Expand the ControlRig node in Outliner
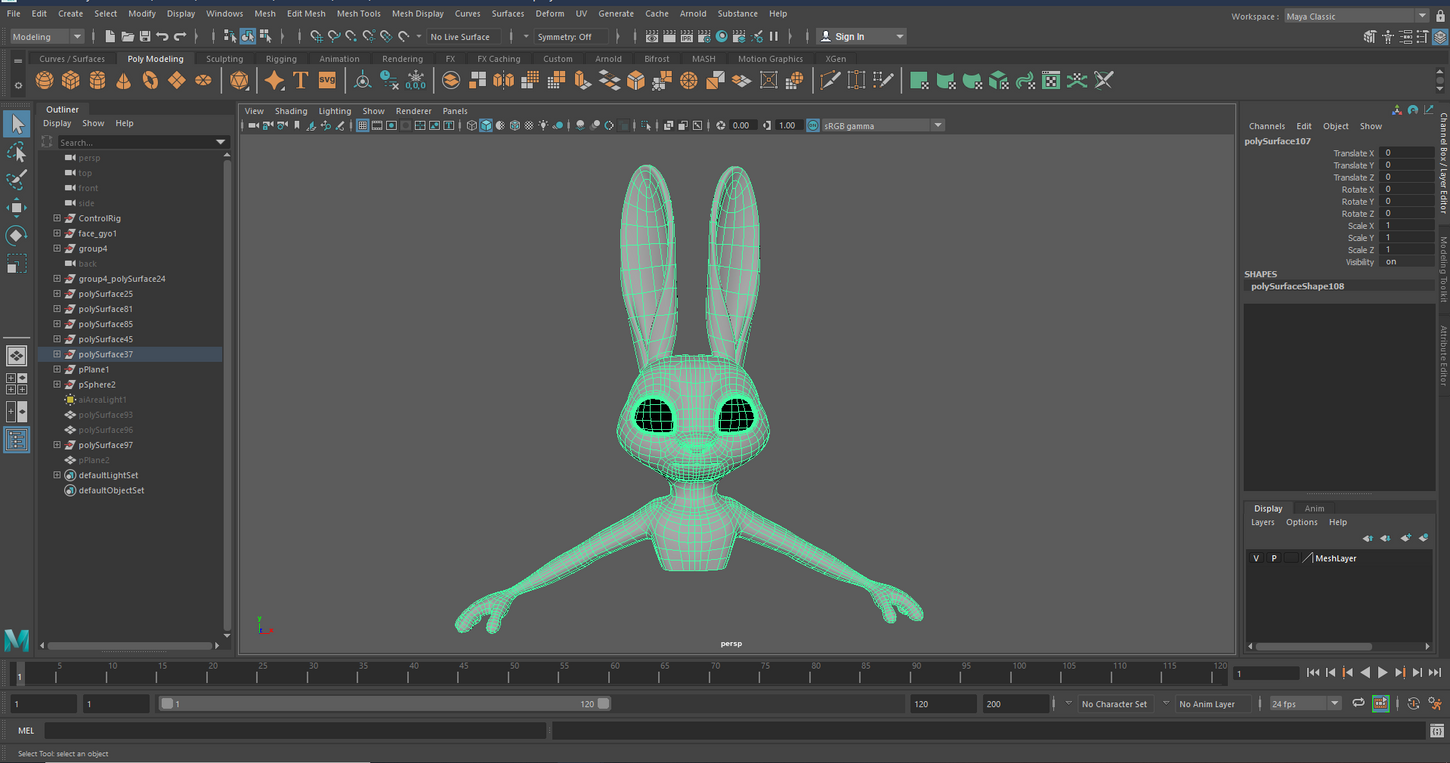This screenshot has width=1450, height=763. click(x=57, y=218)
